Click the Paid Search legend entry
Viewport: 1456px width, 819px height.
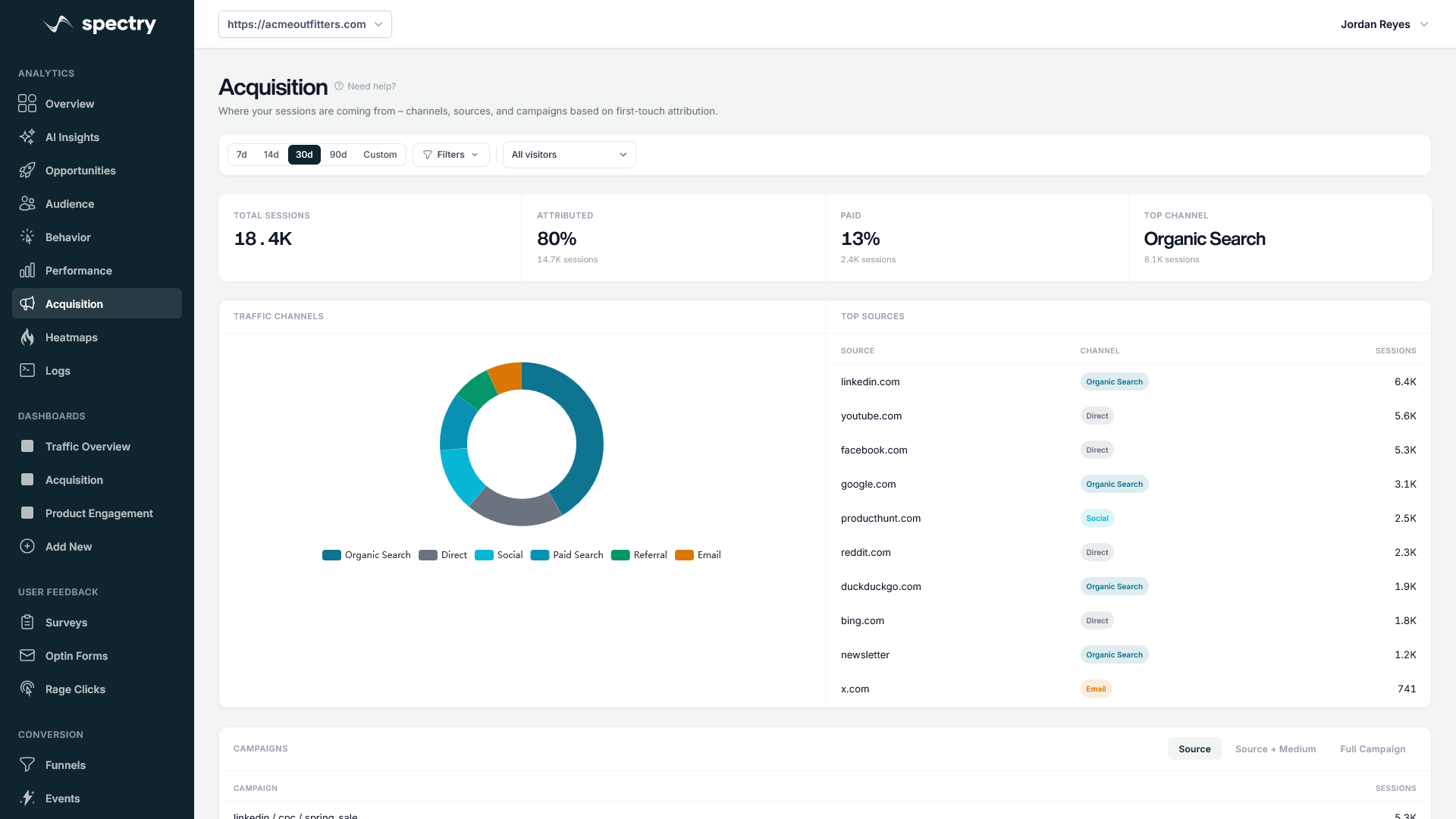[x=567, y=555]
